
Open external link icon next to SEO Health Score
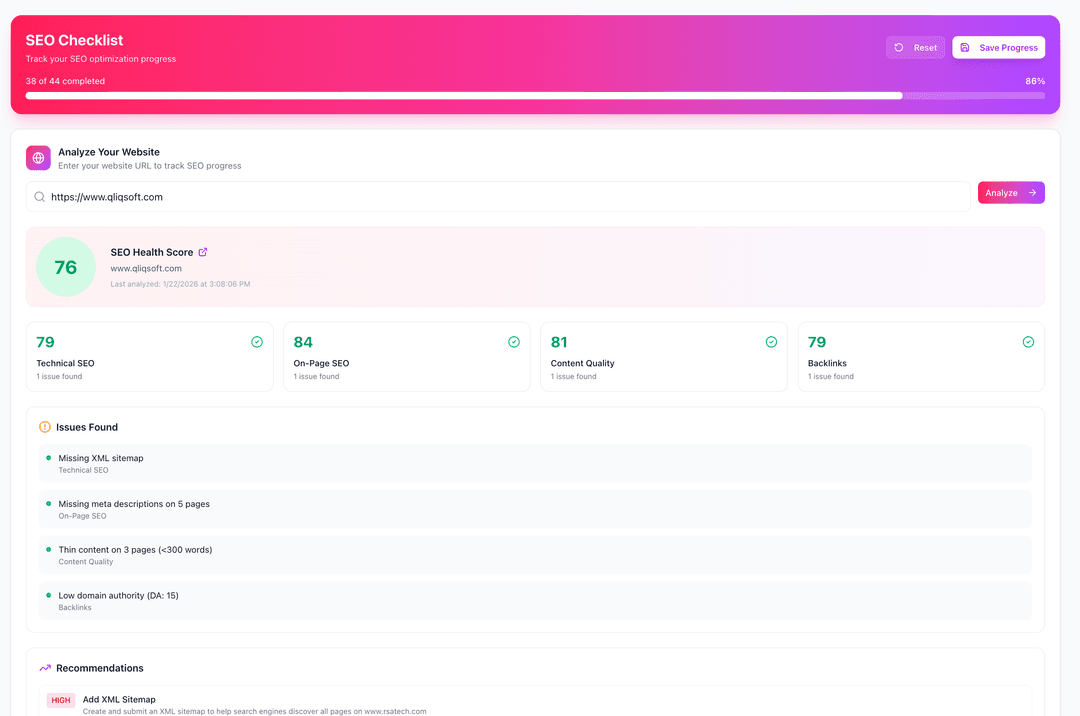203,252
